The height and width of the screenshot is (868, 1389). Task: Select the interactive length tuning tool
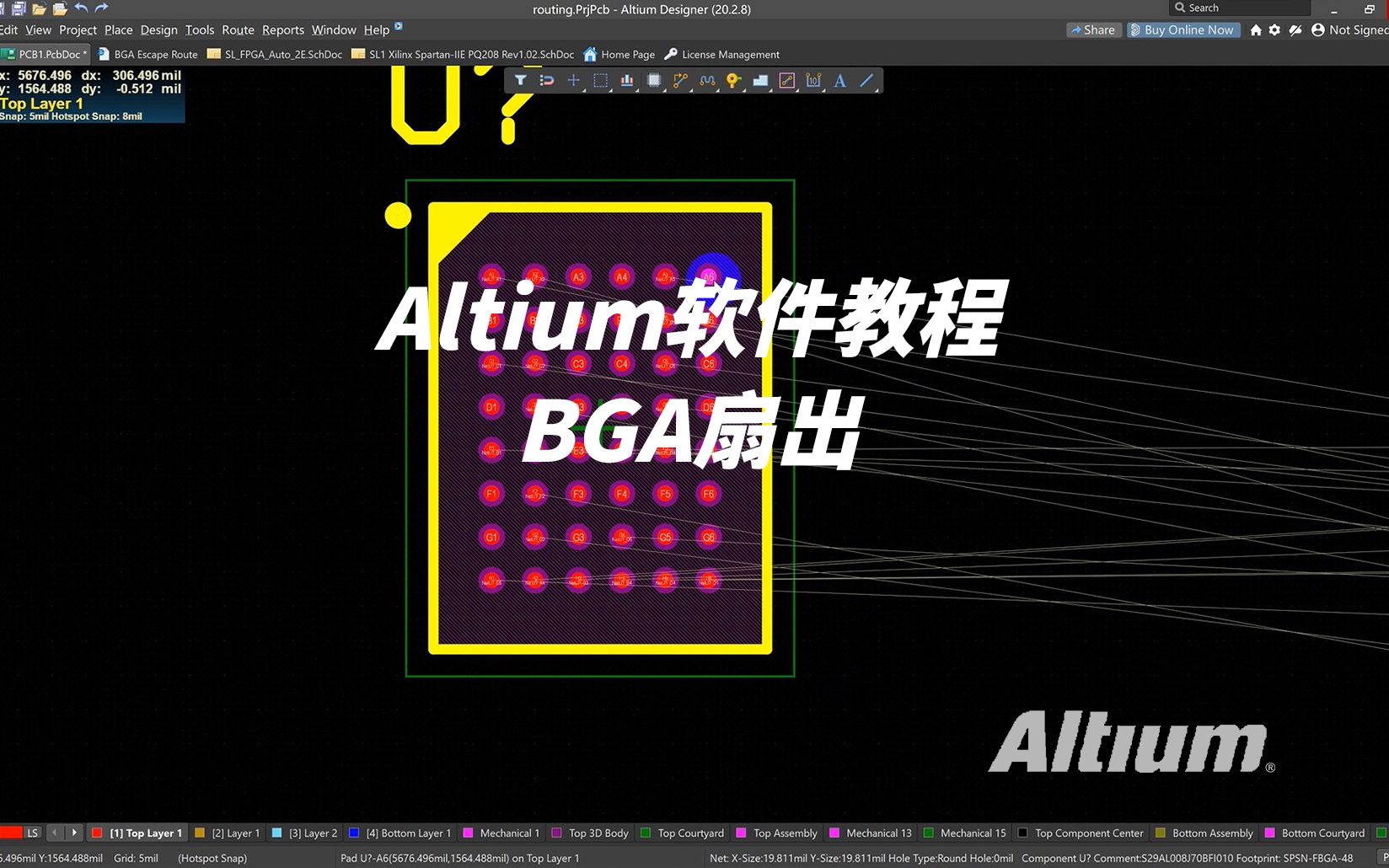[x=707, y=81]
